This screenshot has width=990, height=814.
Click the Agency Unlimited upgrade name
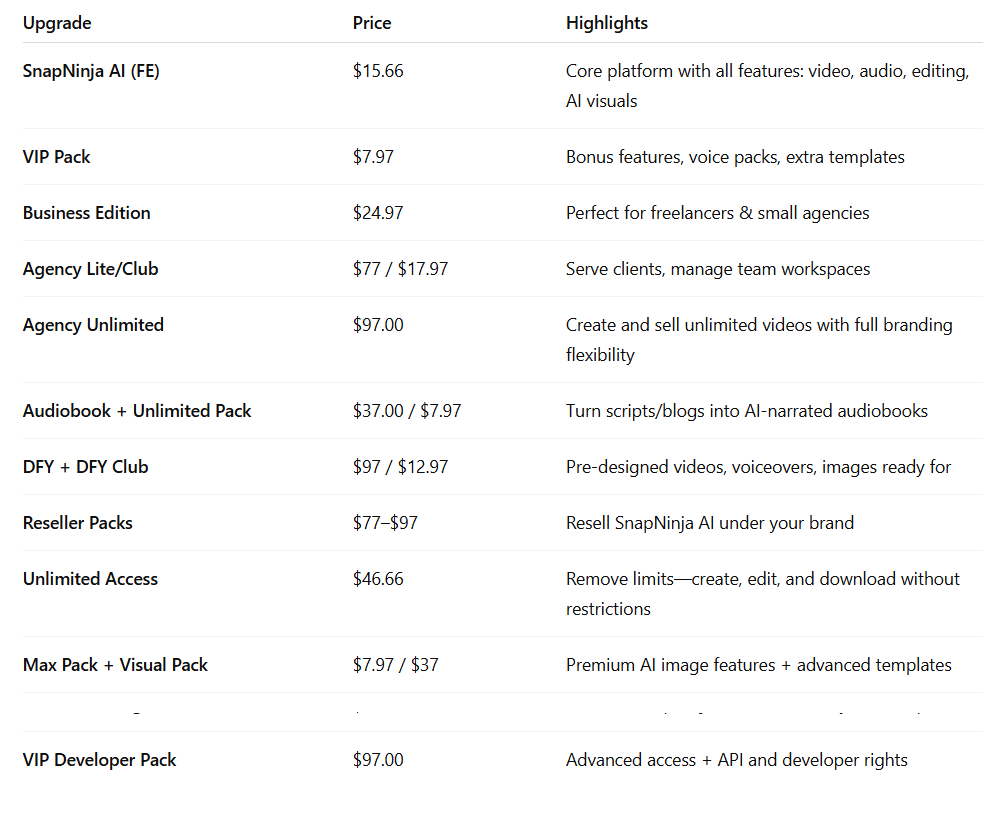(x=93, y=325)
